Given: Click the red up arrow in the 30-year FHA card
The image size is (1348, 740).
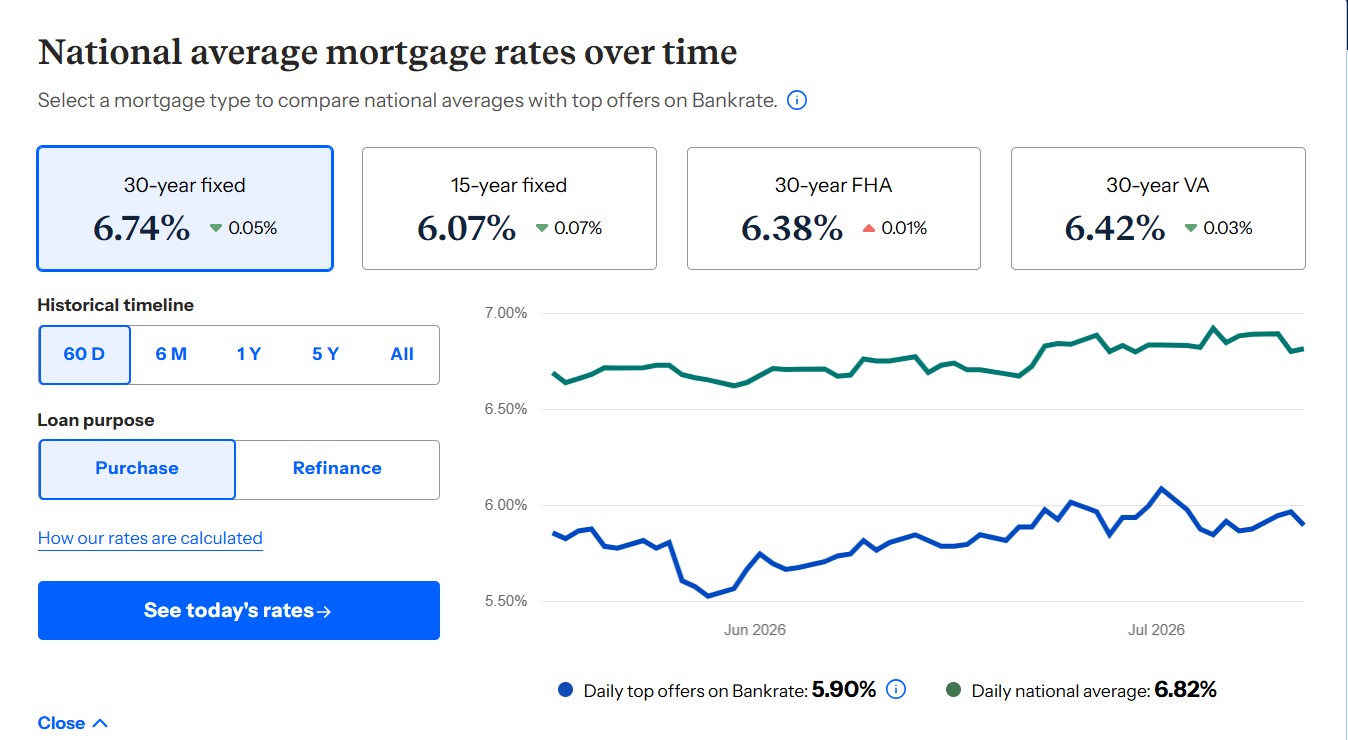Looking at the screenshot, I should [x=868, y=228].
